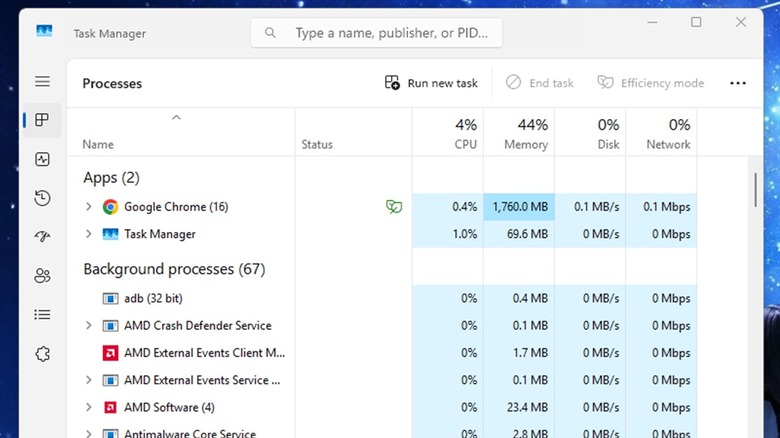Click Chrome's 1,760.0 MB memory cell
Screen dimensions: 780x438
point(519,207)
